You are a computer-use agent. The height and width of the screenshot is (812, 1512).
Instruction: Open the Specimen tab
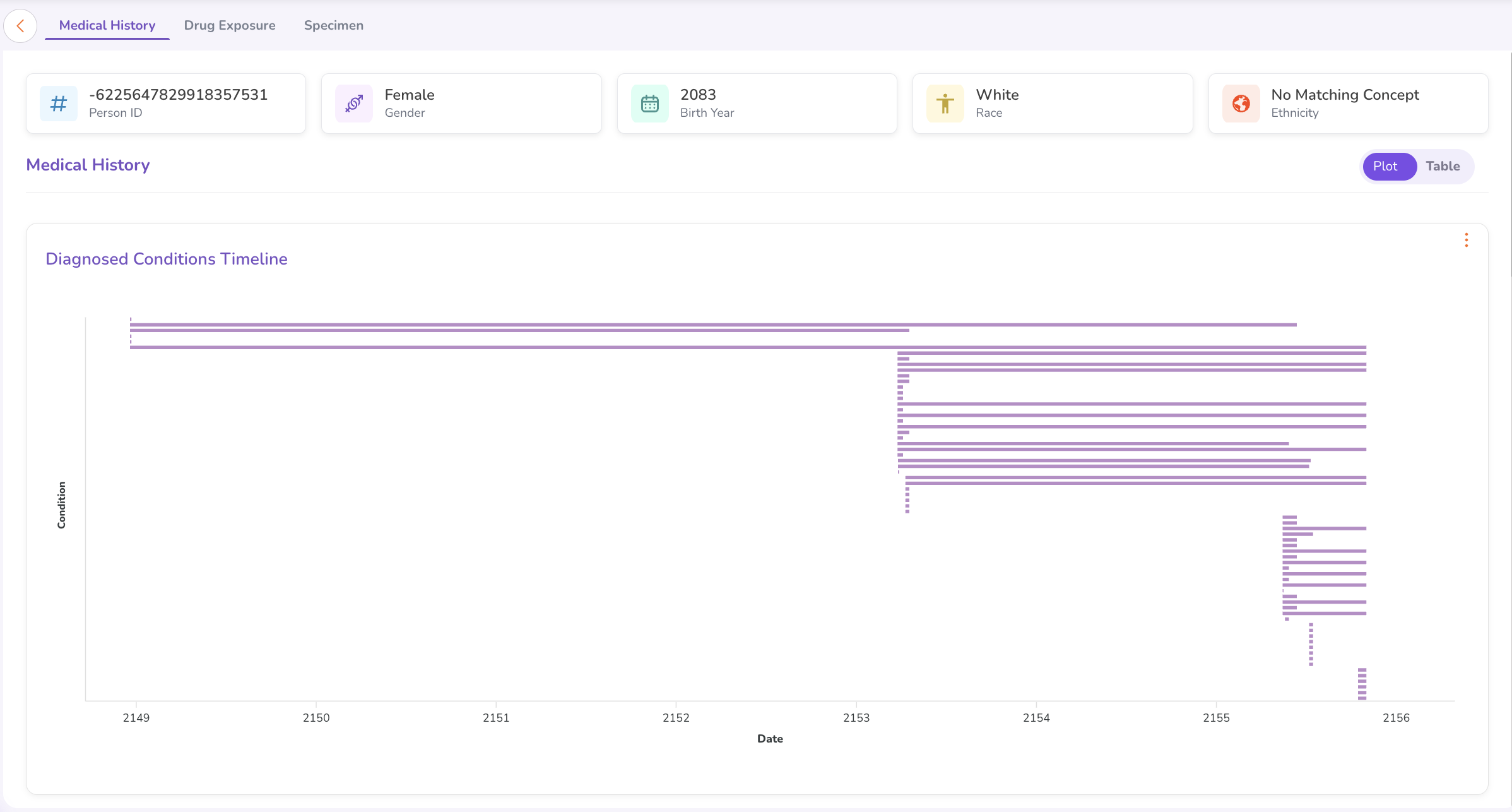click(x=334, y=26)
